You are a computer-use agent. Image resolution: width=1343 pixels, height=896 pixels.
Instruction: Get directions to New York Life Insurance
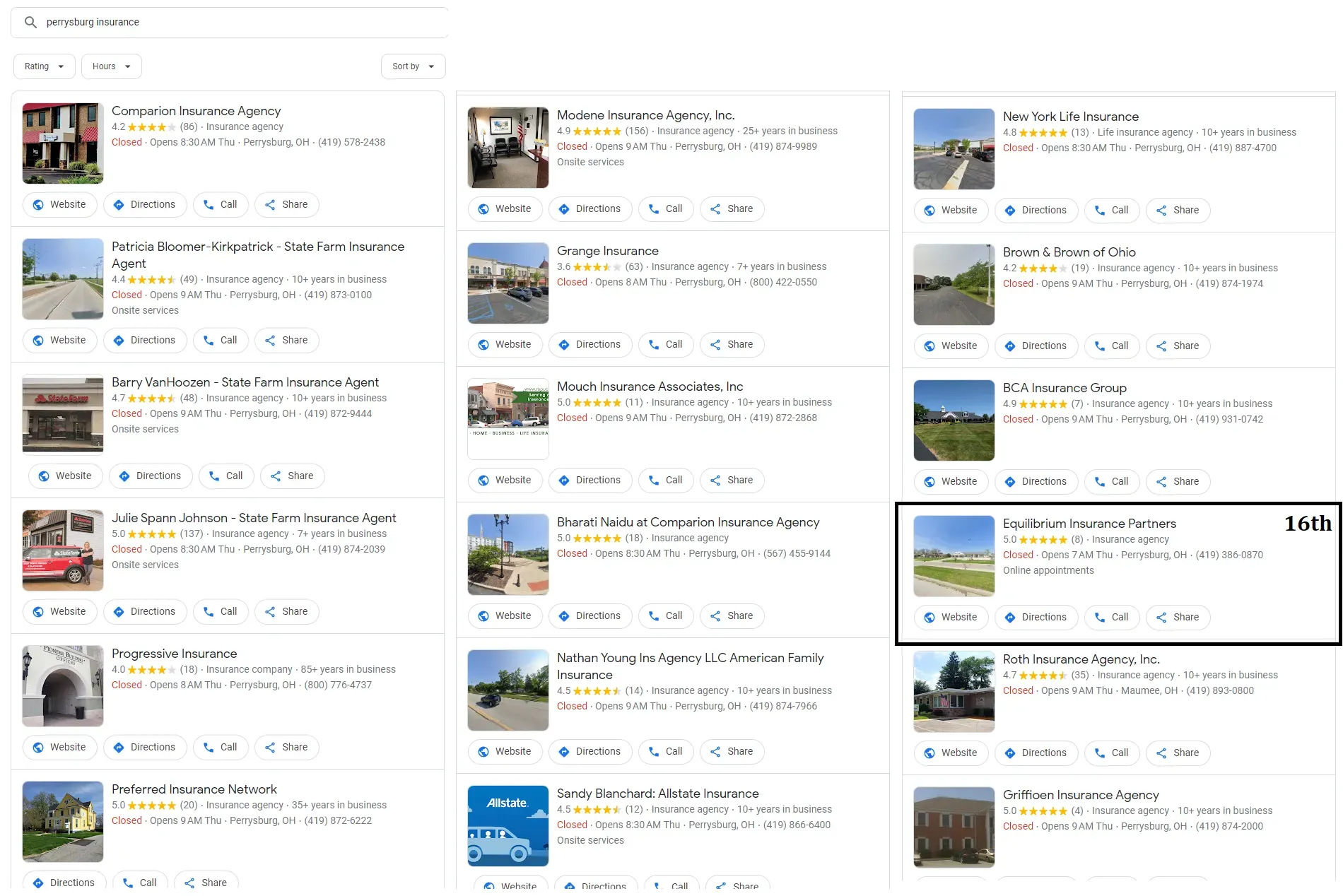(1036, 211)
